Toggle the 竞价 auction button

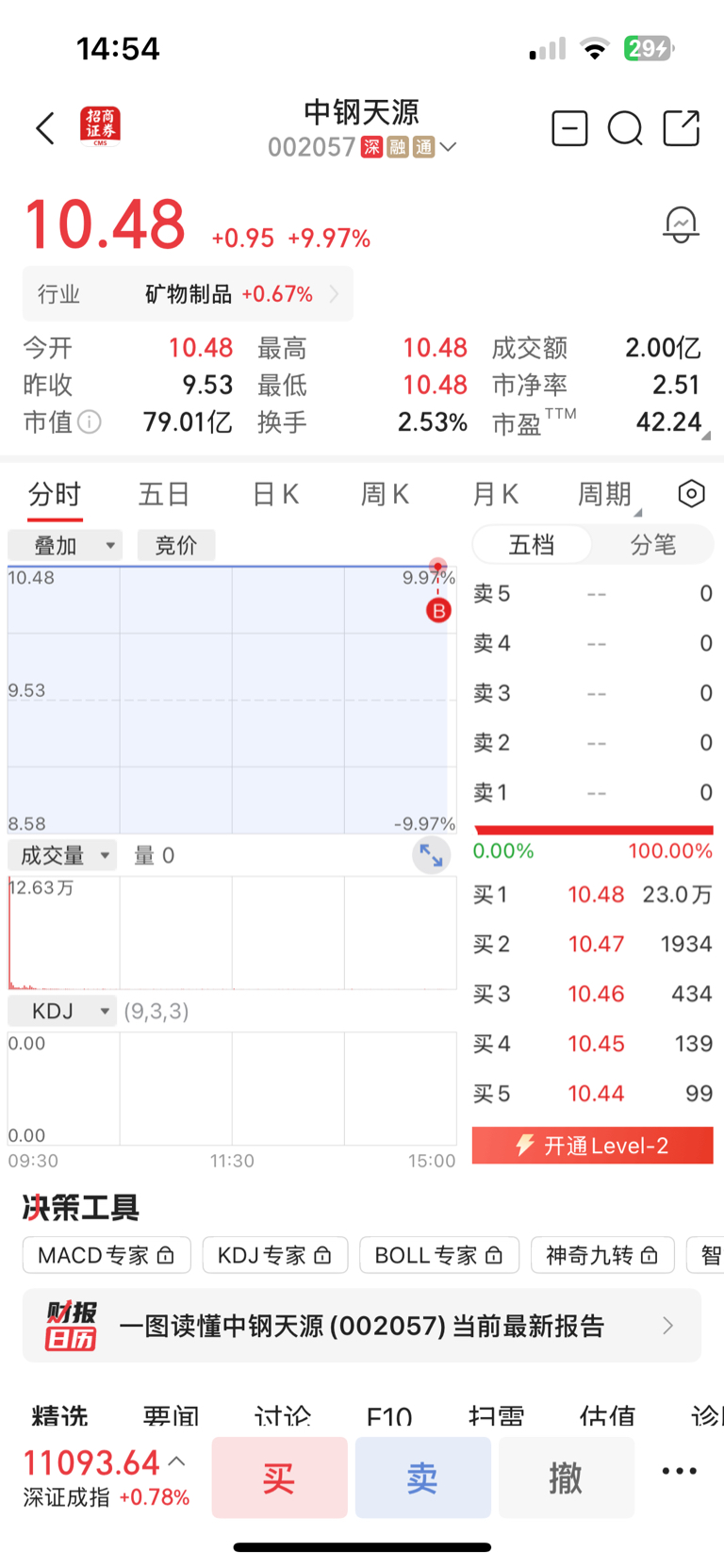click(x=176, y=545)
